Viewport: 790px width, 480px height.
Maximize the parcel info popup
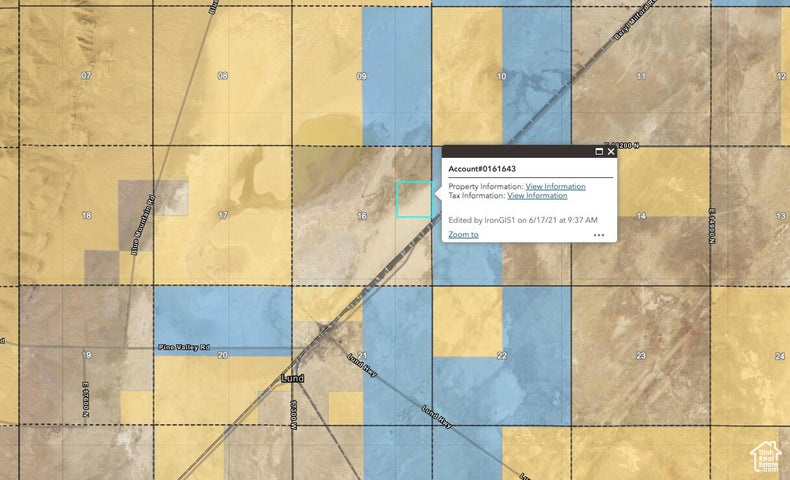pyautogui.click(x=600, y=152)
